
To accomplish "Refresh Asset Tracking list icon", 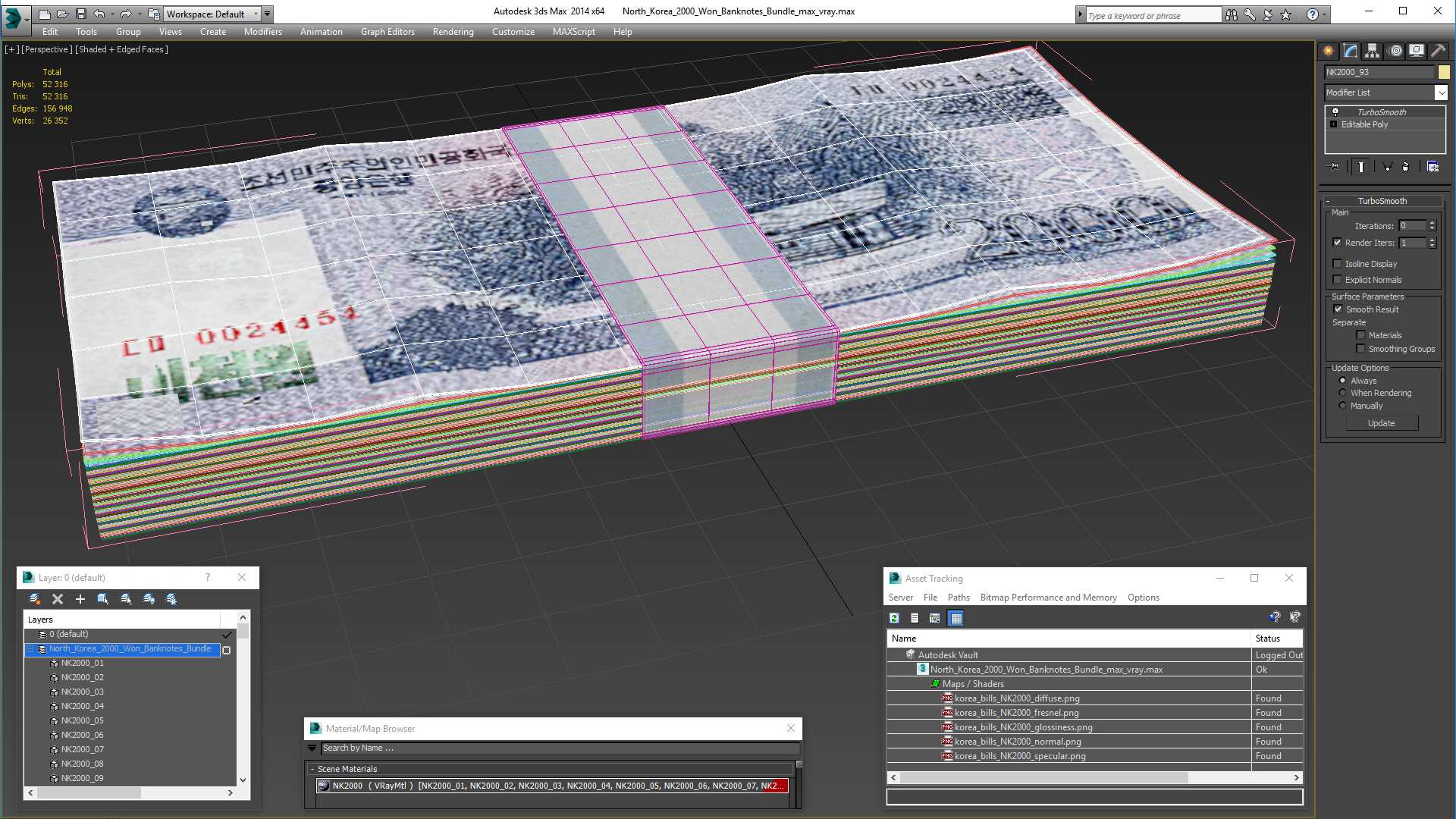I will point(895,618).
